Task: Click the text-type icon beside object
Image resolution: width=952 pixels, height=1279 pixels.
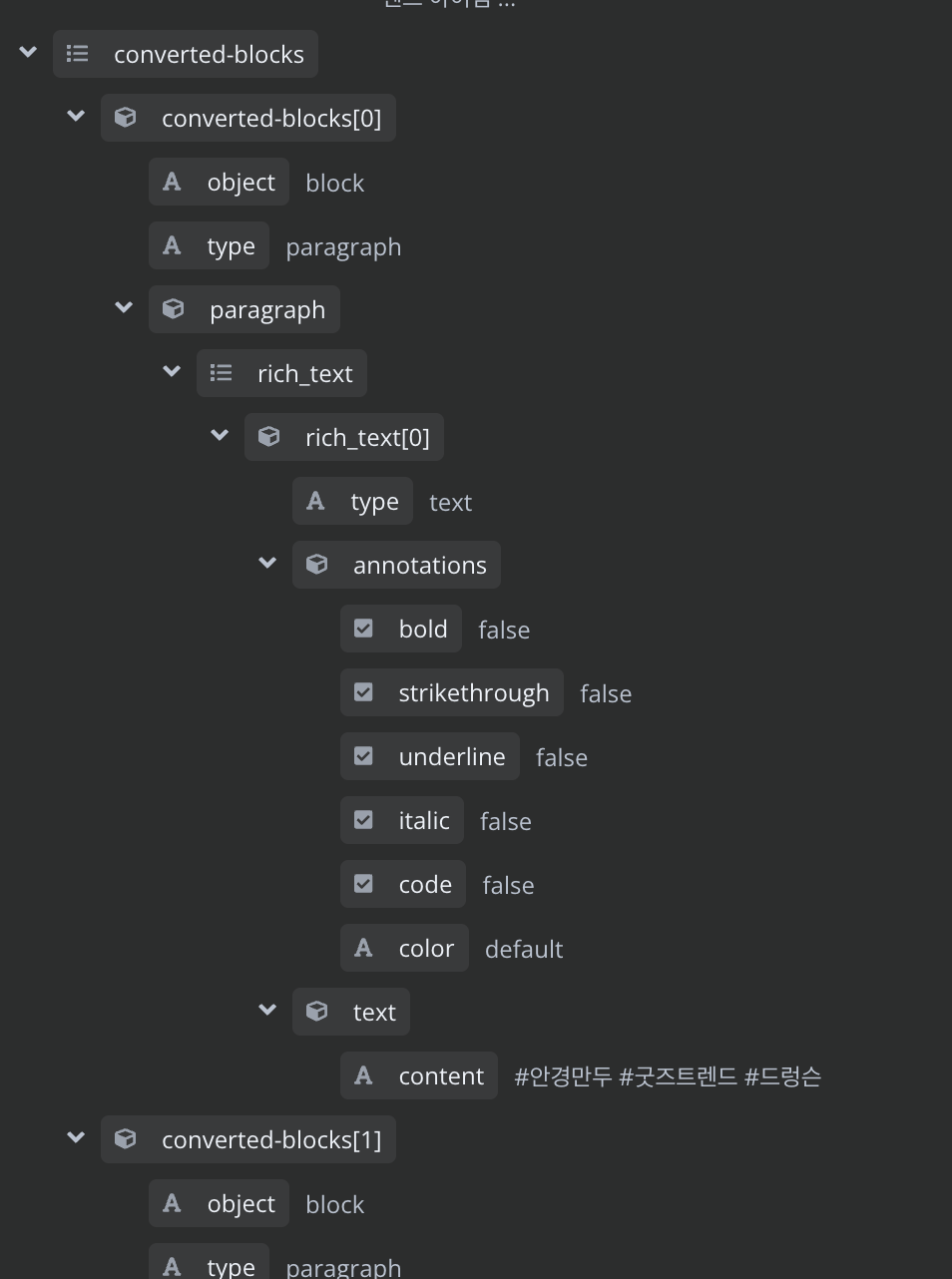Action: click(x=172, y=182)
